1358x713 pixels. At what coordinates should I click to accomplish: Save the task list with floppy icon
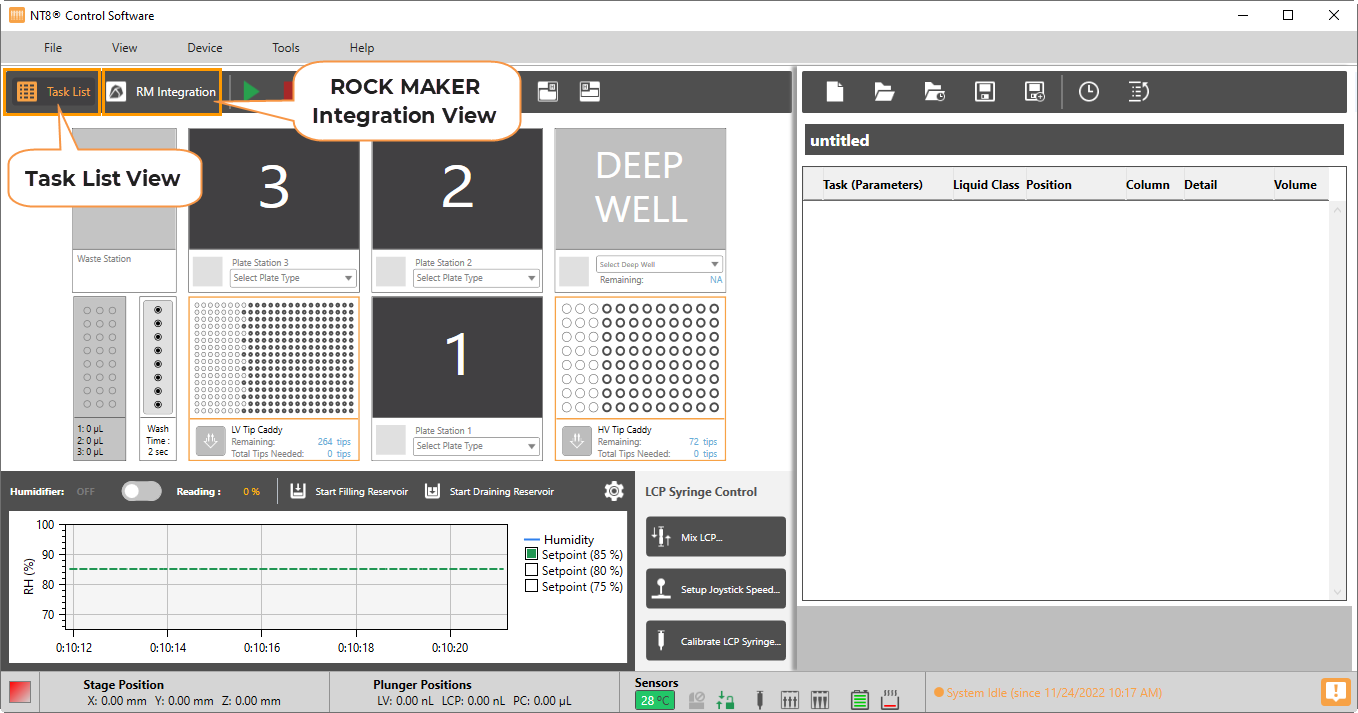coord(985,92)
